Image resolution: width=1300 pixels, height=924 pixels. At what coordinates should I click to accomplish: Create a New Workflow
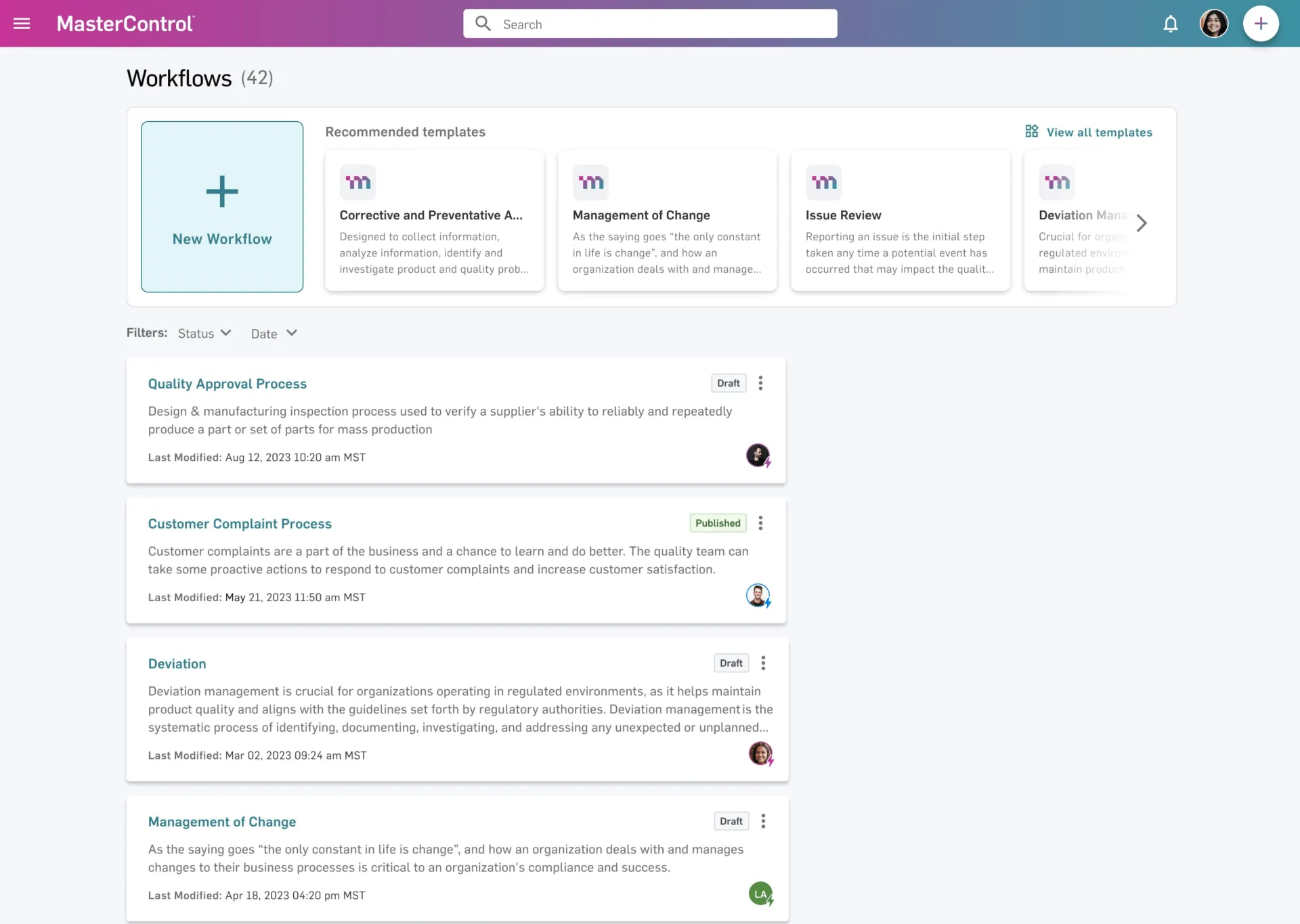pyautogui.click(x=222, y=206)
